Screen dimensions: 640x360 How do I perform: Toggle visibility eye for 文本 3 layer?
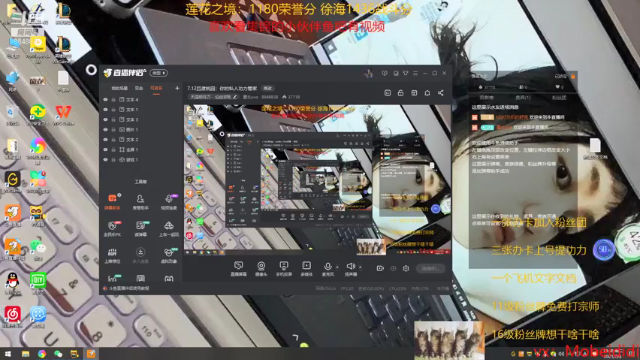pos(105,120)
